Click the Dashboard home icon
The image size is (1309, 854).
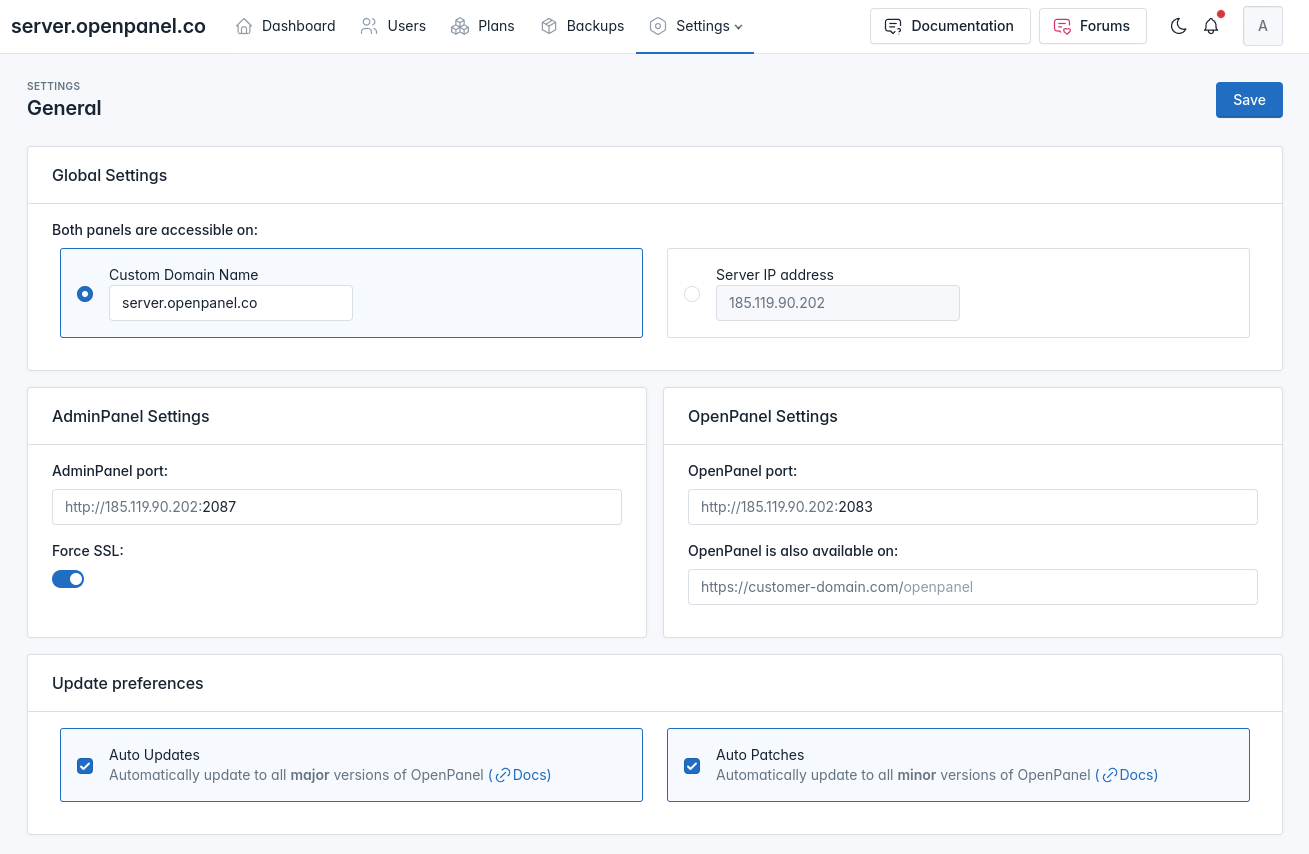[x=244, y=26]
